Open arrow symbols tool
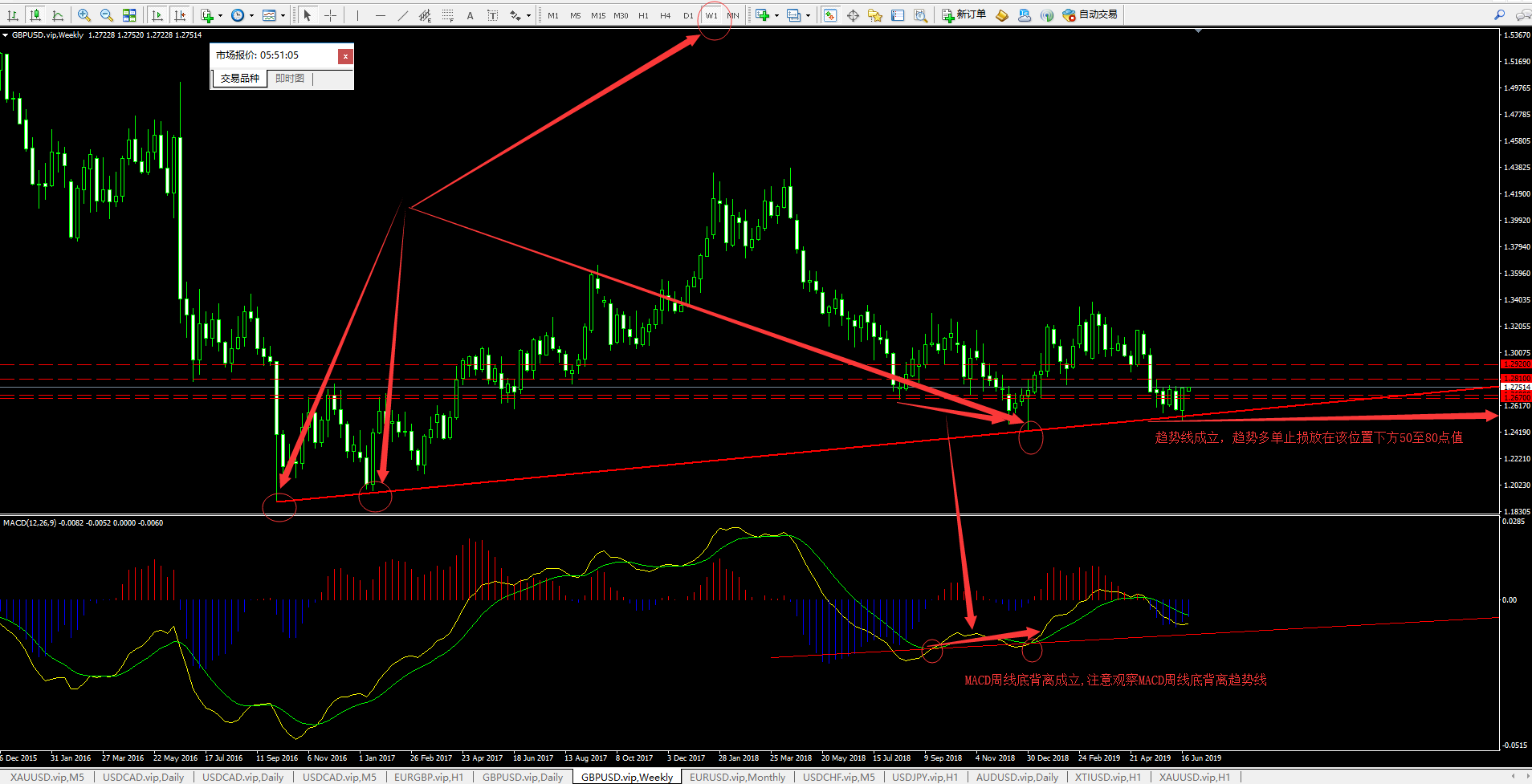Viewport: 1532px width, 784px height. click(515, 15)
